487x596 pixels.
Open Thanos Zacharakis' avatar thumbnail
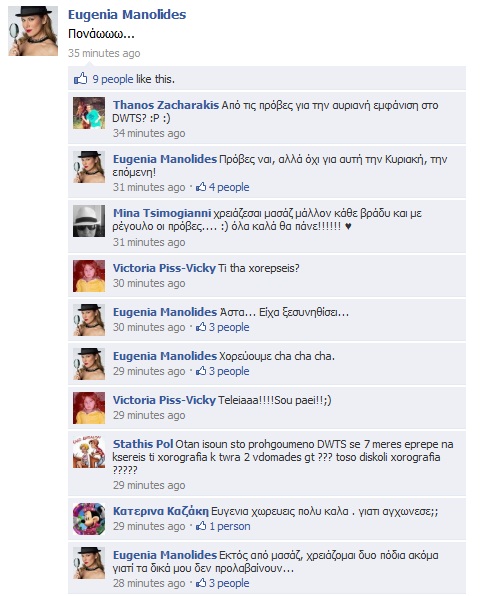click(x=89, y=113)
